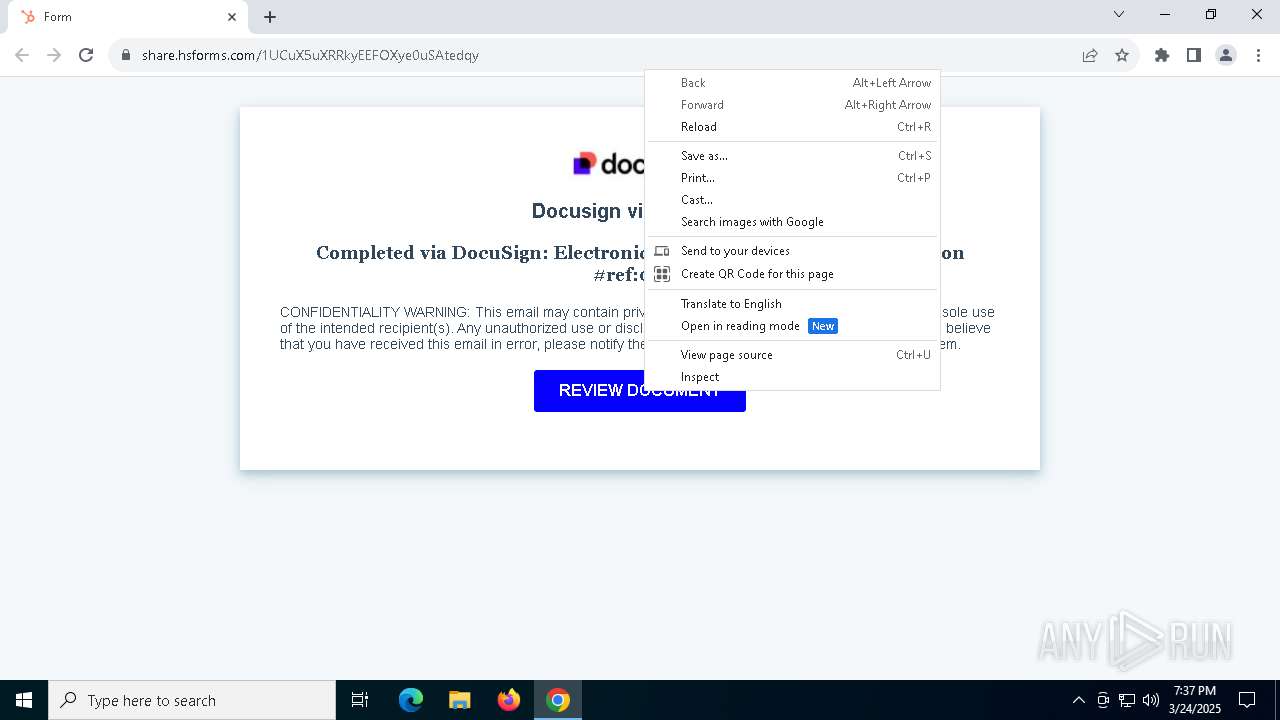The width and height of the screenshot is (1280, 720).
Task: Click the Type here to search box
Action: [x=192, y=700]
